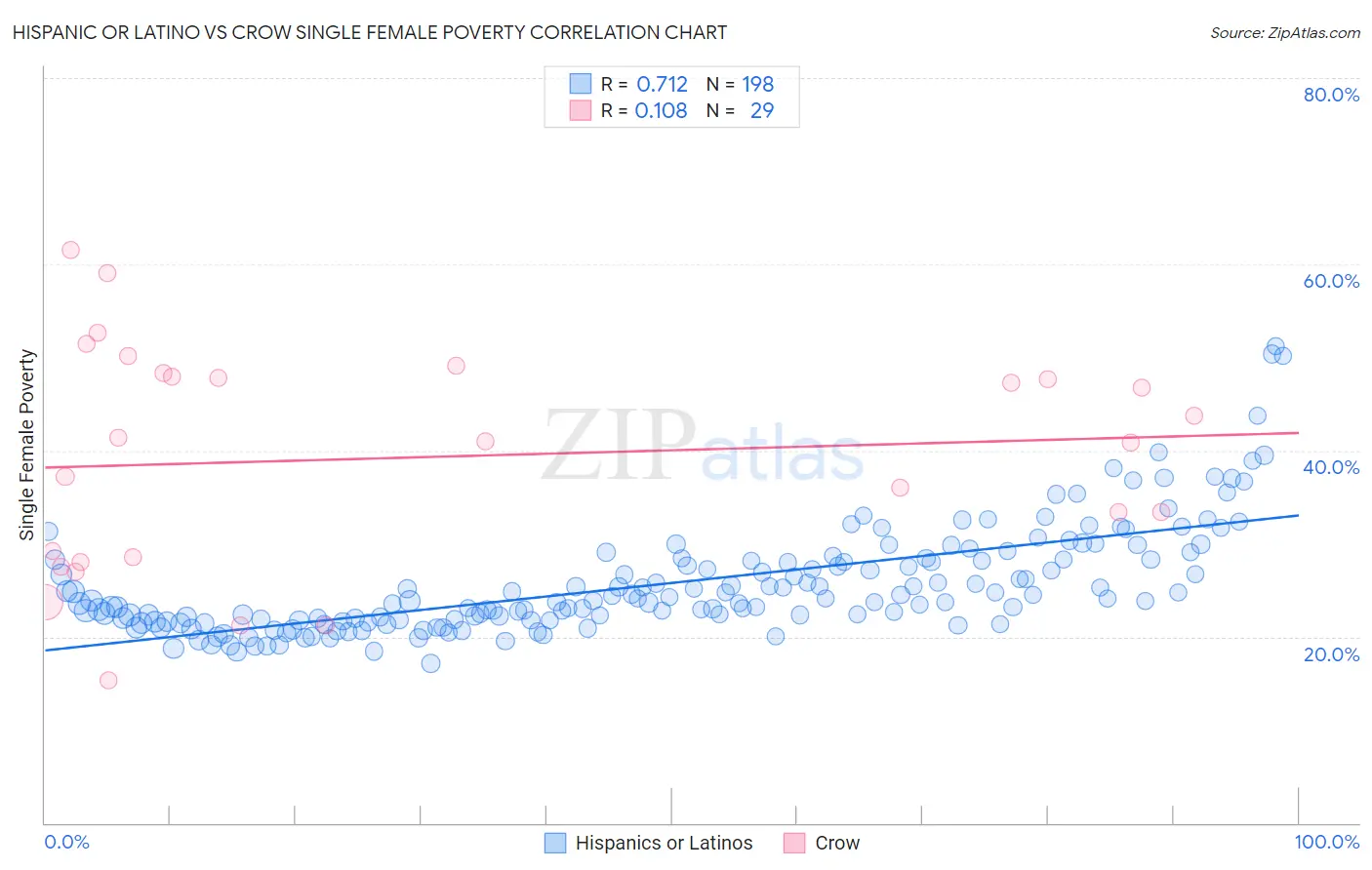This screenshot has width=1372, height=870.
Task: Click the 80.0% y-axis label
Action: click(x=1331, y=95)
